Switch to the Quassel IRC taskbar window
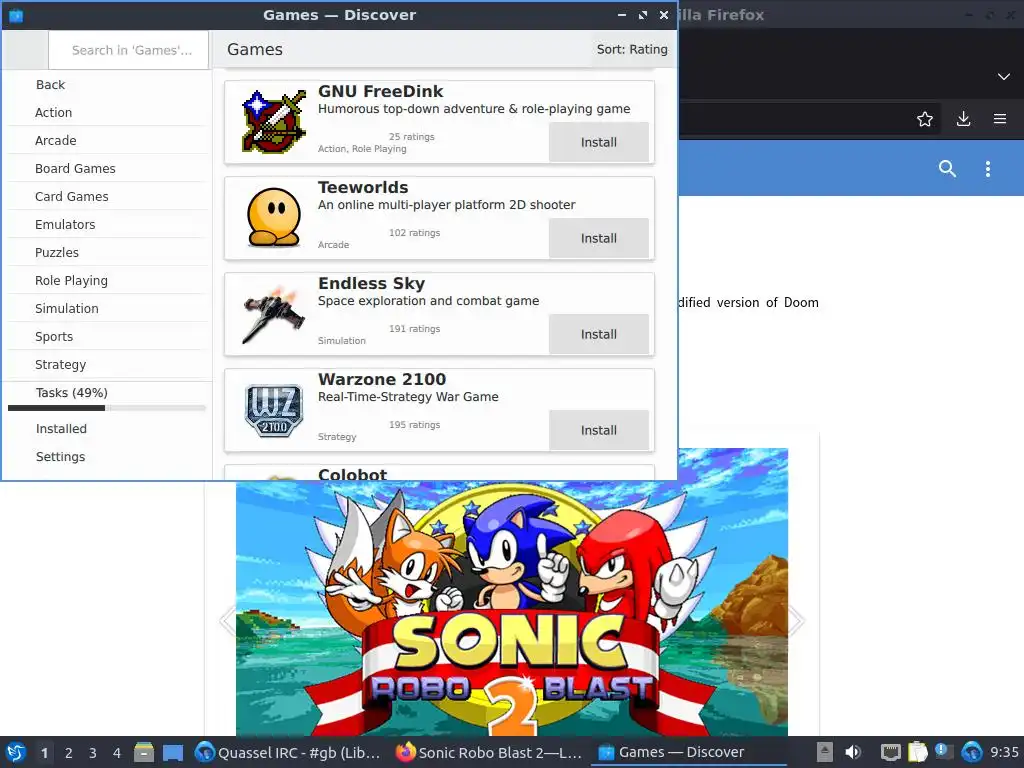This screenshot has height=768, width=1024. [x=289, y=752]
